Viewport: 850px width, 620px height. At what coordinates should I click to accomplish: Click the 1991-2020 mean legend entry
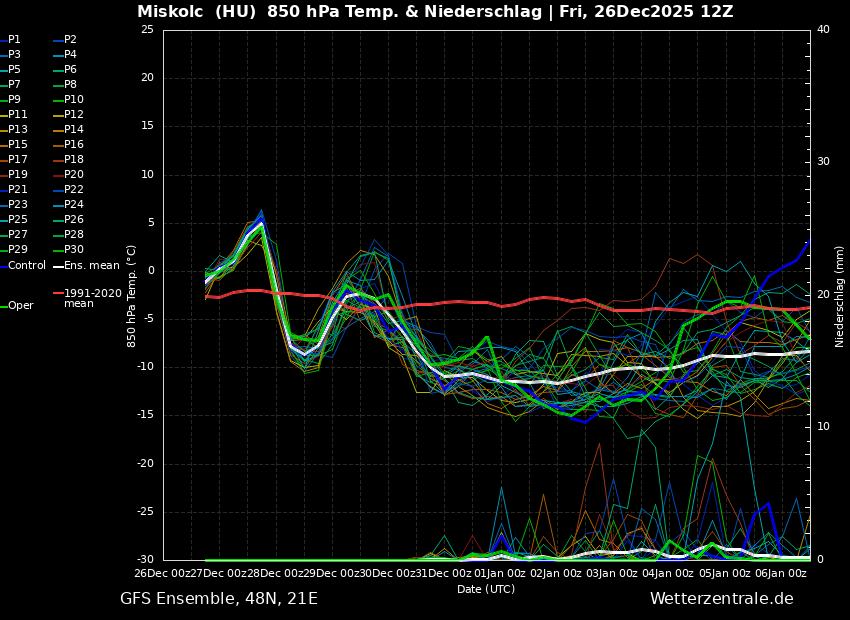coord(92,298)
